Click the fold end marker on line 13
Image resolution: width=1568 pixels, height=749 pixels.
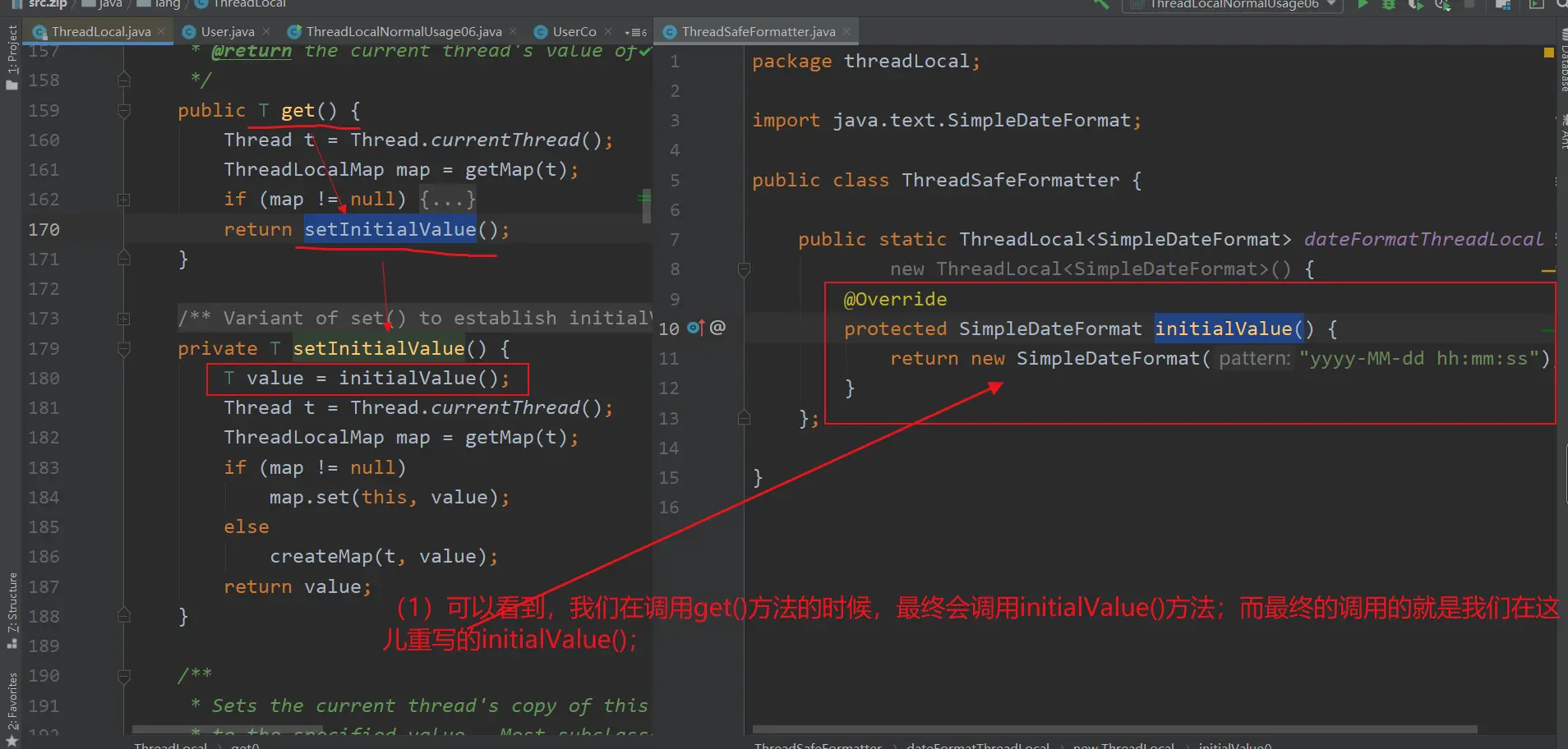(x=744, y=418)
